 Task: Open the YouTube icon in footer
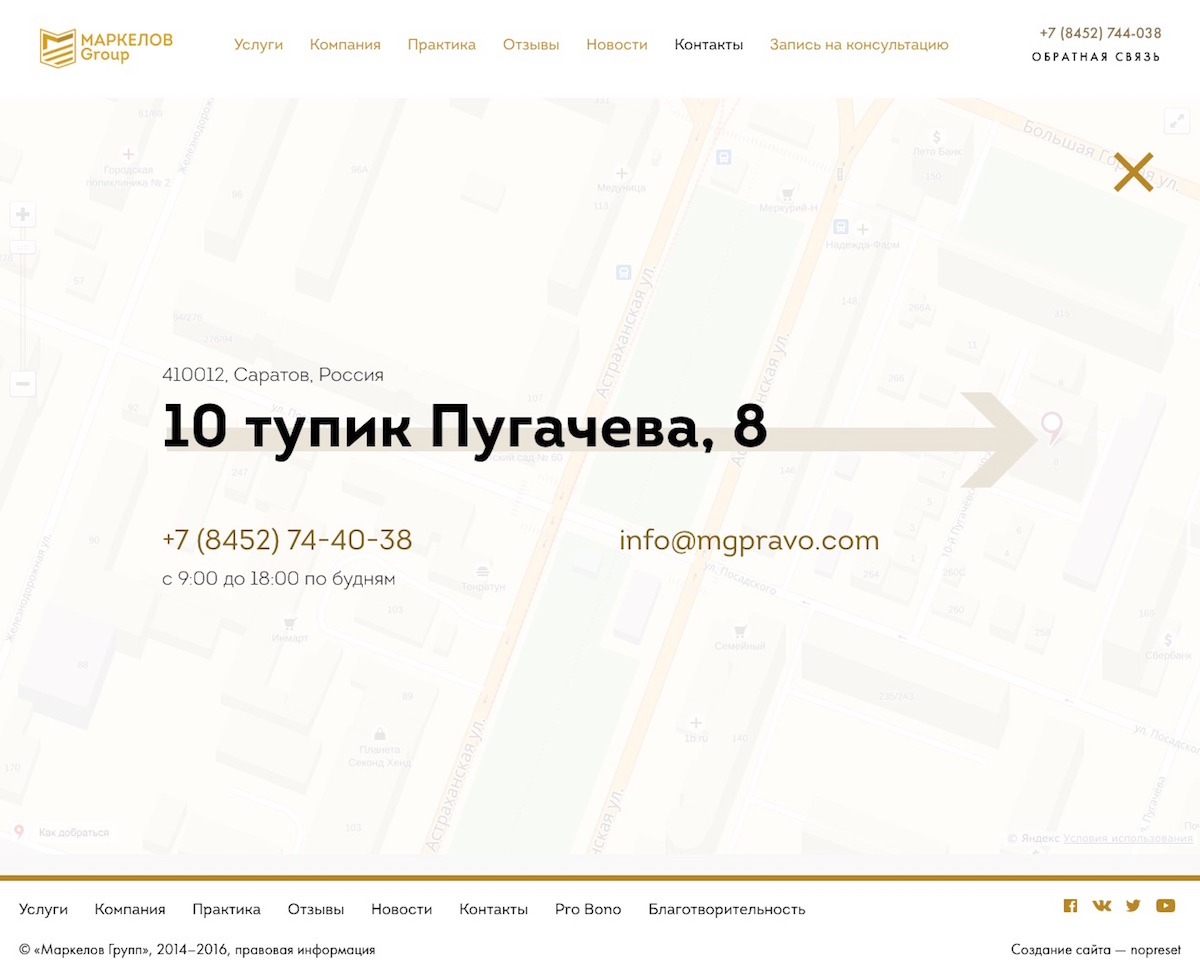(x=1165, y=906)
